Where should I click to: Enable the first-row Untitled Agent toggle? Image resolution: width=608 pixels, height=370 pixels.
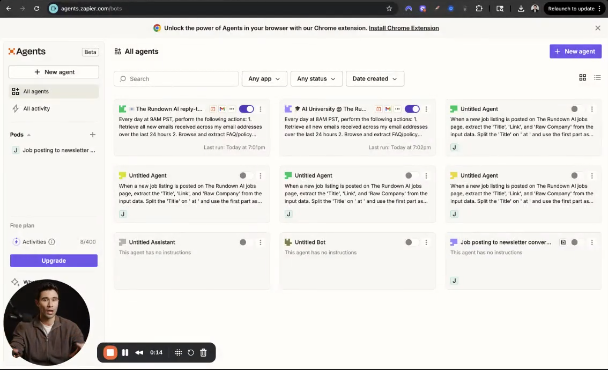(x=578, y=109)
